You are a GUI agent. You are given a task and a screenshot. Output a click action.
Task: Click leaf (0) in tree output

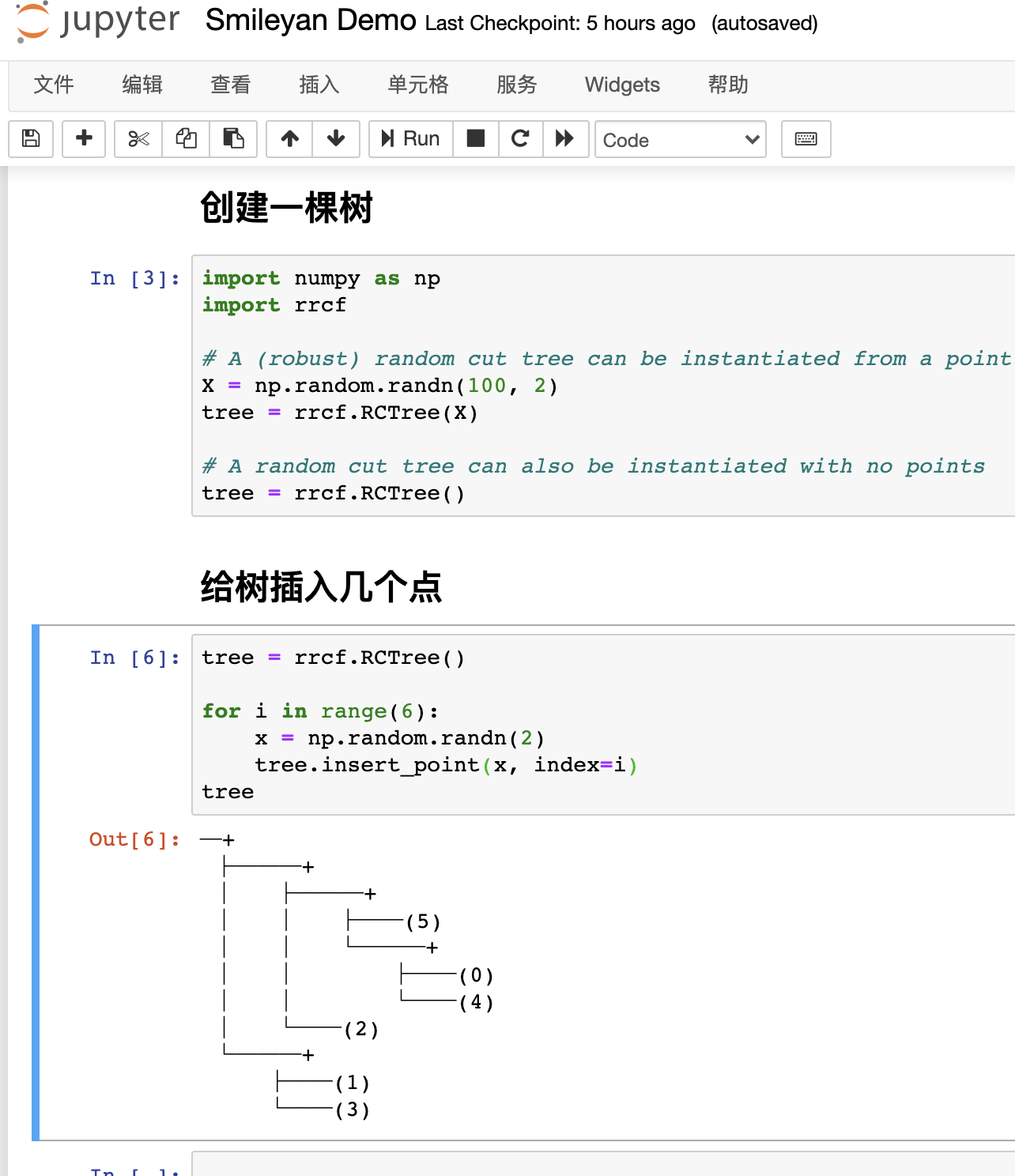476,975
